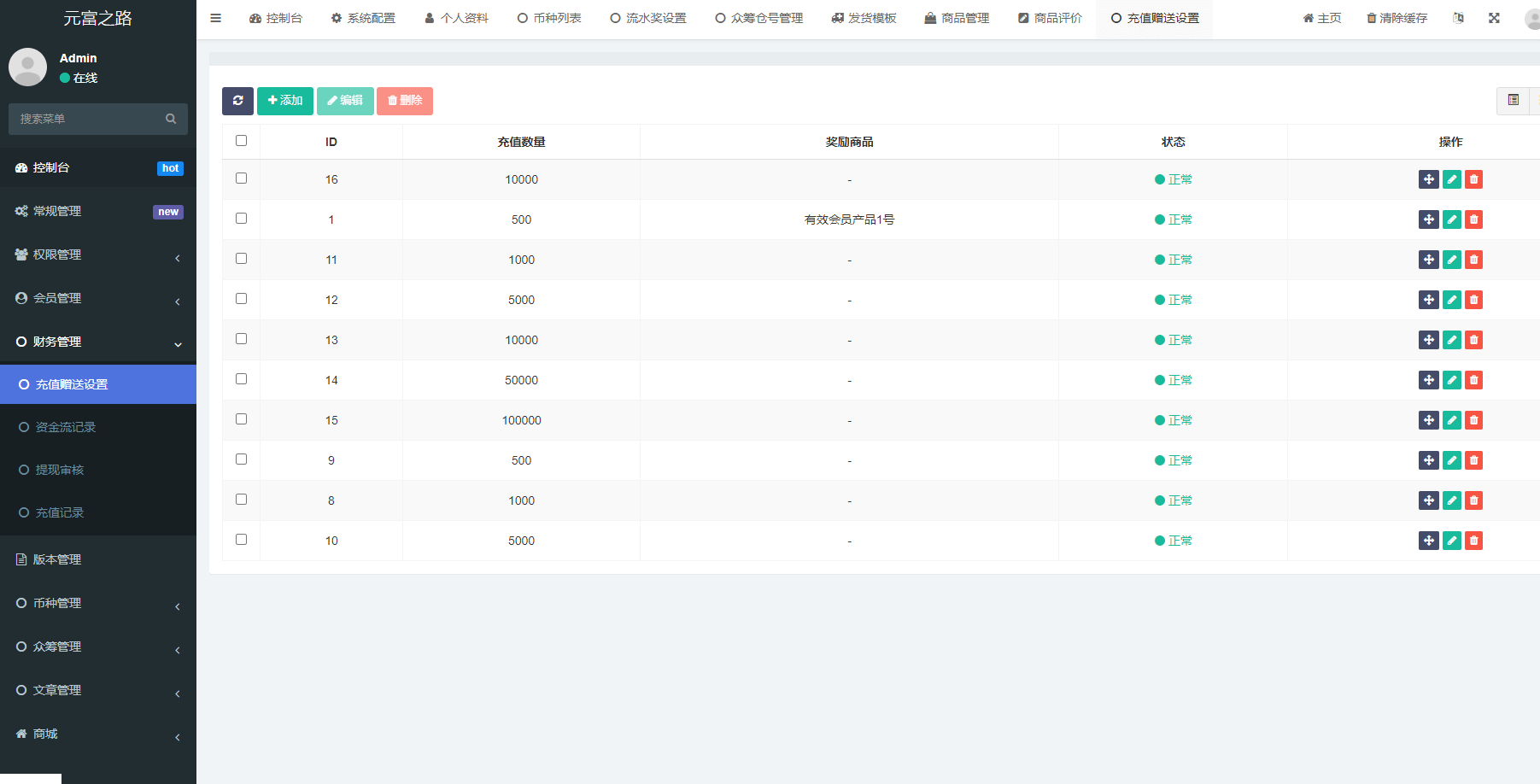Click the red delete icon for row ID 10

click(1473, 541)
